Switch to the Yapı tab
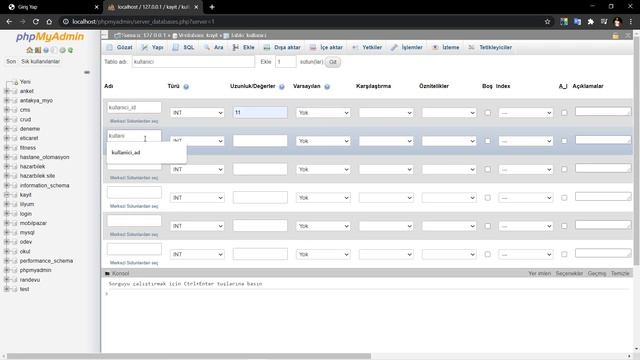 153,47
